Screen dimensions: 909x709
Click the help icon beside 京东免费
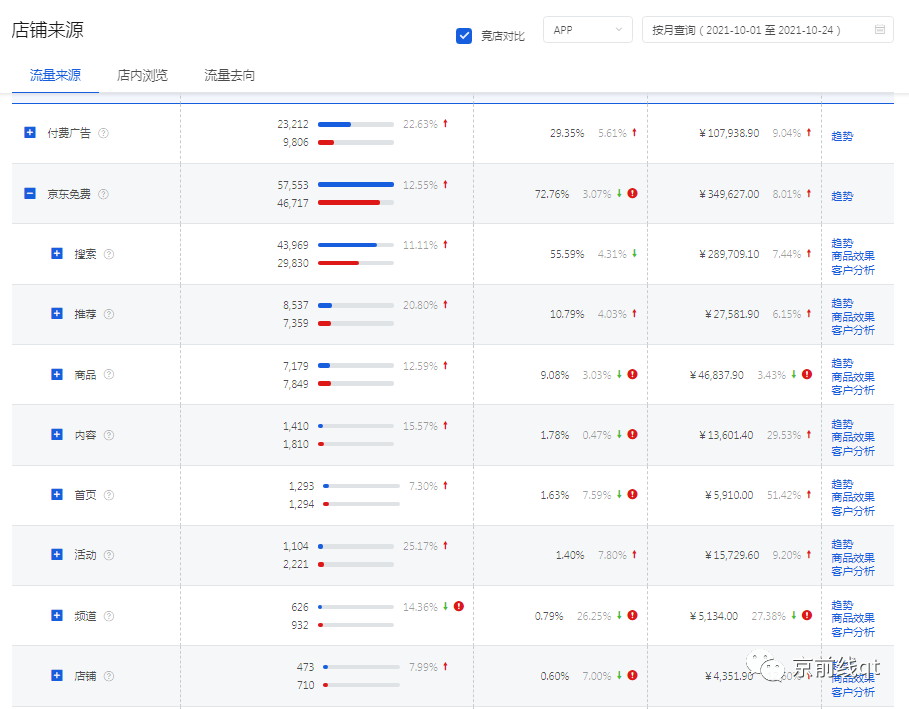[x=103, y=194]
